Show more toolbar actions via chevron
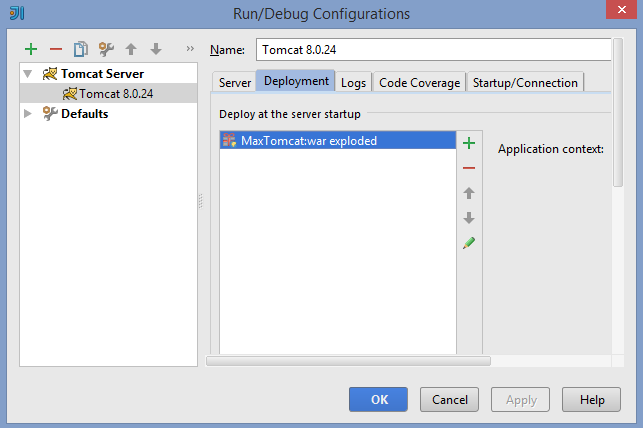The image size is (644, 428). (190, 49)
